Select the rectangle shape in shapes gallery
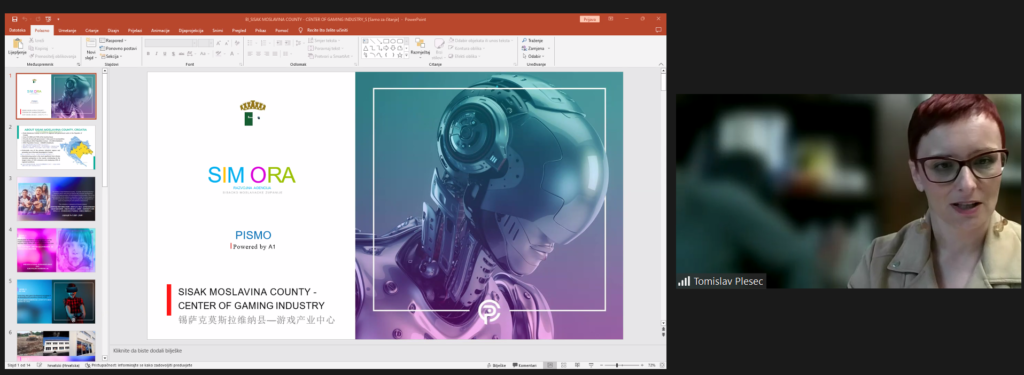The height and width of the screenshot is (375, 1024). tap(386, 41)
